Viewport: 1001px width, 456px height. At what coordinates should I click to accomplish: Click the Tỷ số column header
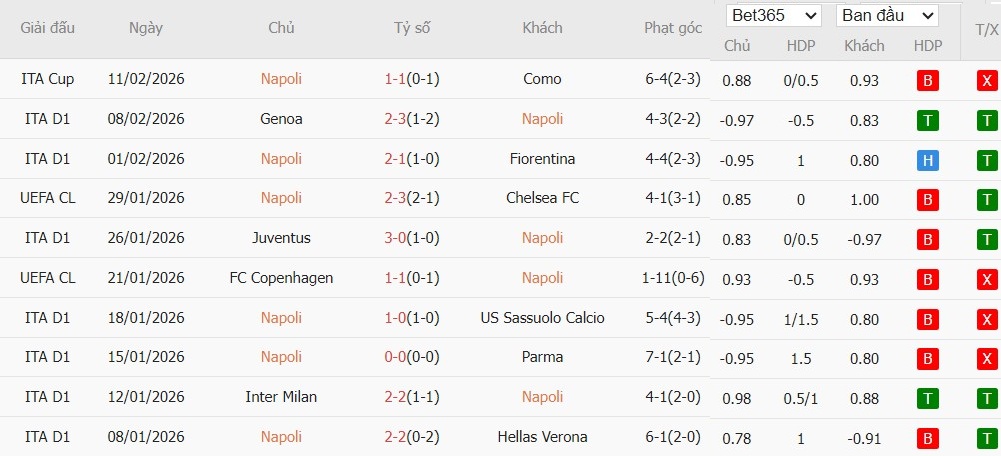tap(412, 28)
